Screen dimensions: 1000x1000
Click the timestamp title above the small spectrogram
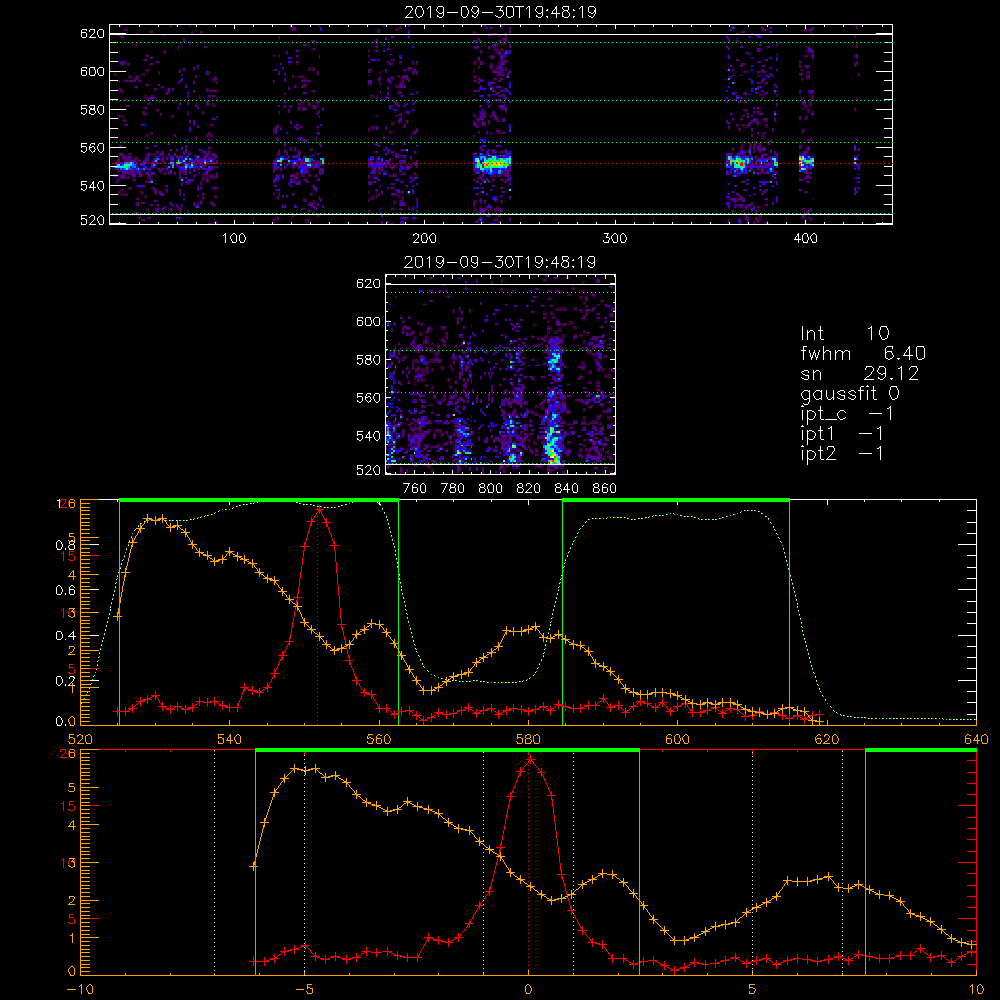click(x=500, y=262)
